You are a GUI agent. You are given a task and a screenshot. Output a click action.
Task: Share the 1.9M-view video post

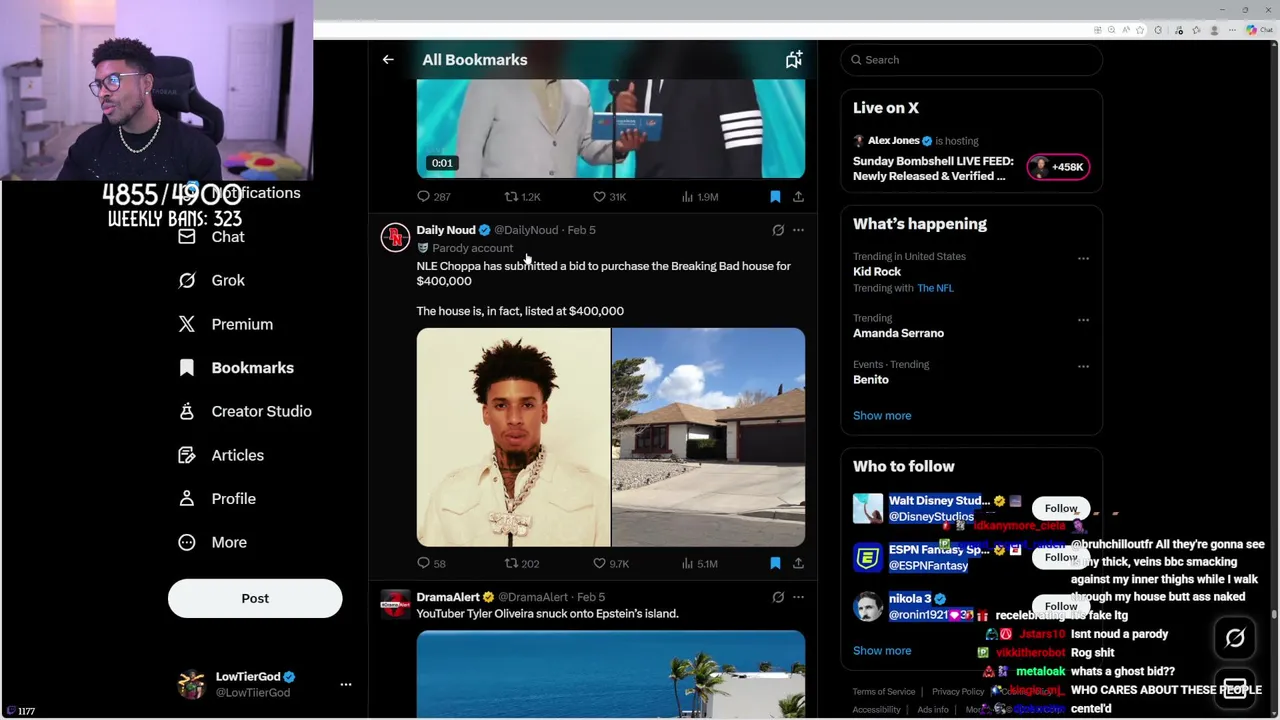798,197
